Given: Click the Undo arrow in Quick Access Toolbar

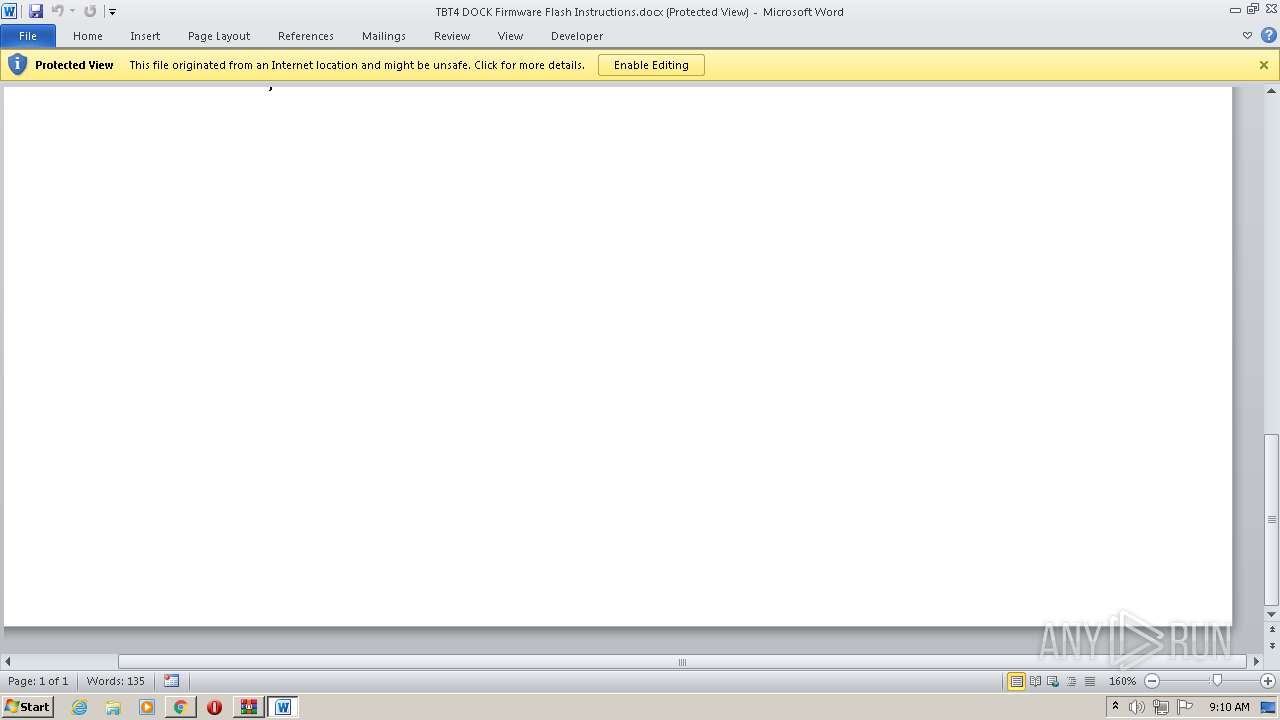Looking at the screenshot, I should 57,11.
